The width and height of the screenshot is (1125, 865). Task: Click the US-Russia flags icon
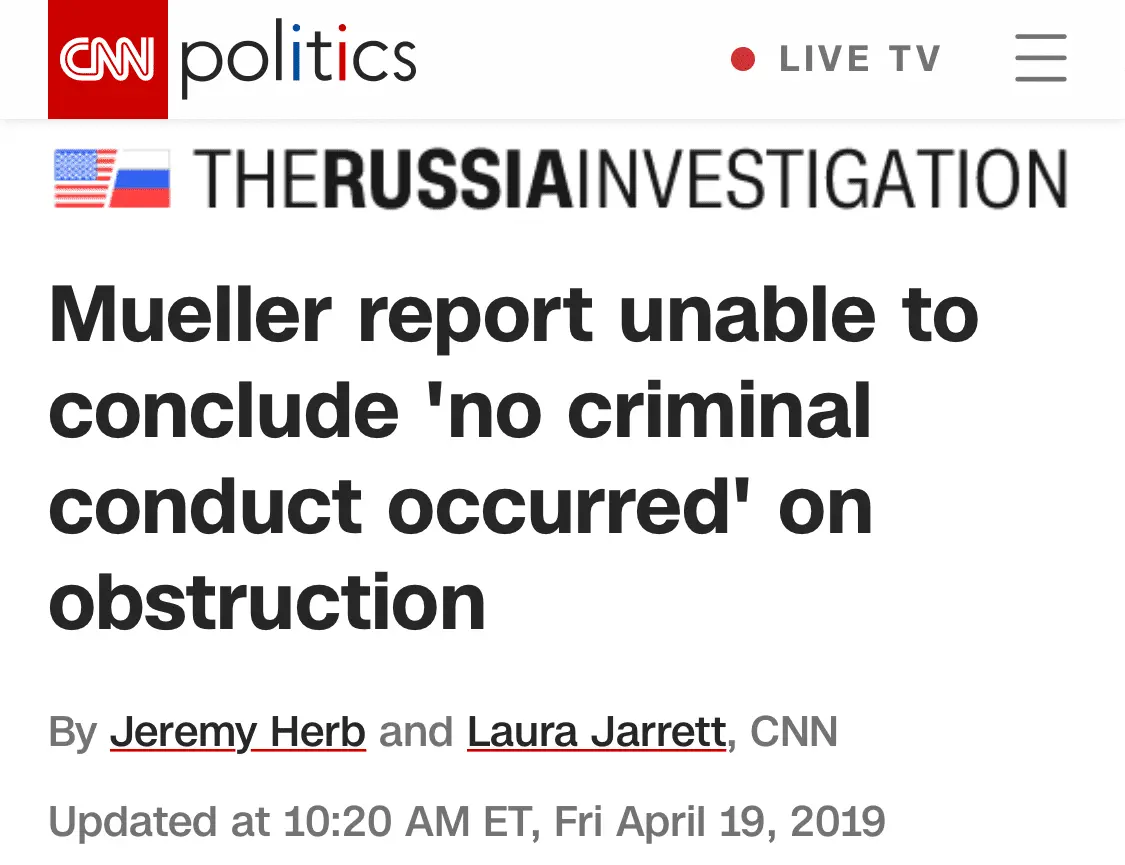(x=111, y=178)
